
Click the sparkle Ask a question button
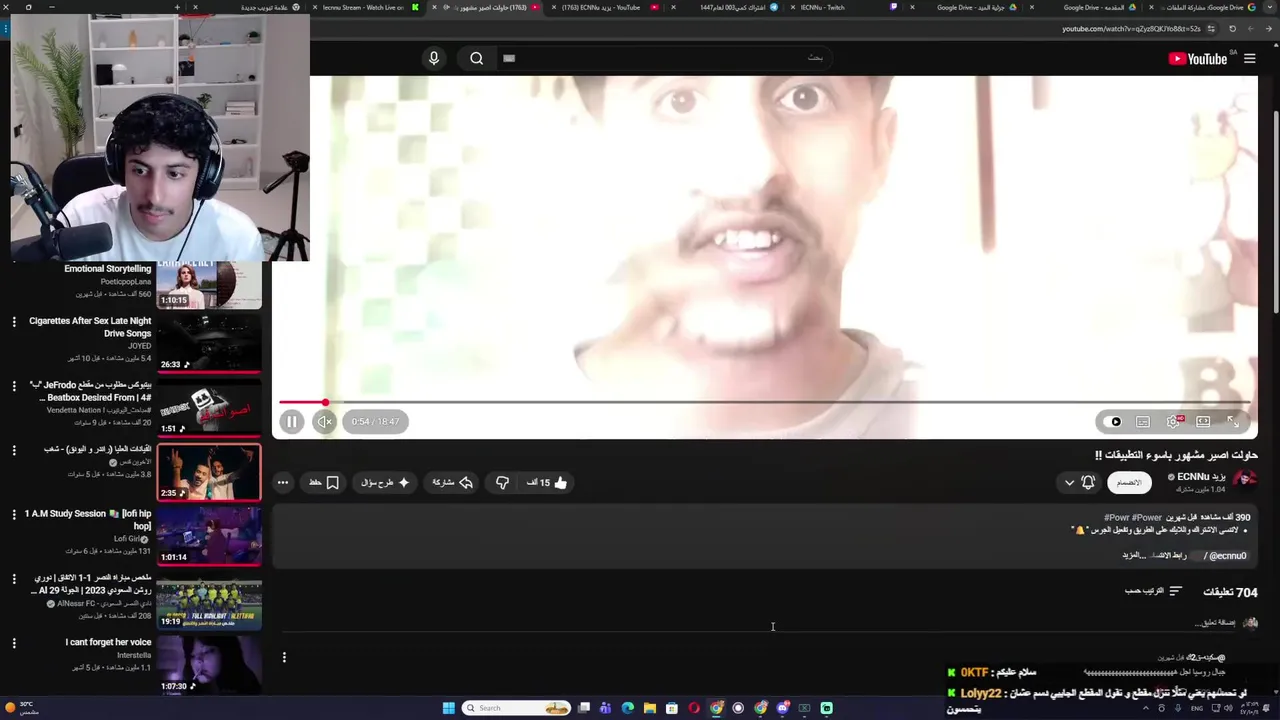click(386, 482)
